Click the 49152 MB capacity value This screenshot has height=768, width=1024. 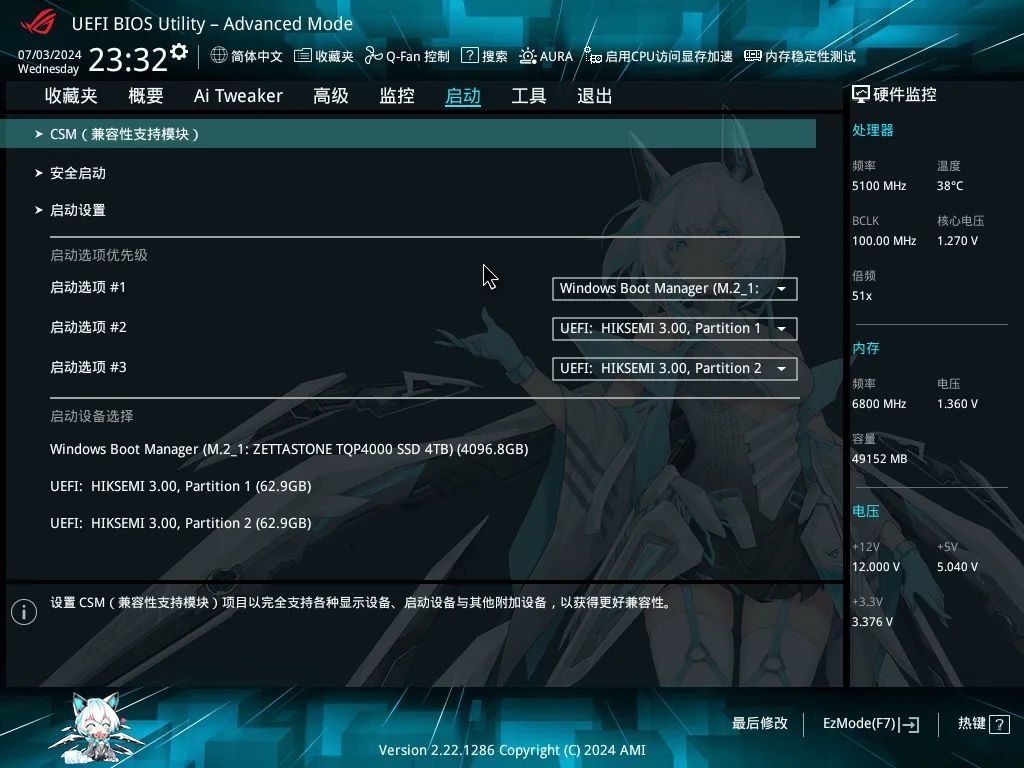[880, 459]
